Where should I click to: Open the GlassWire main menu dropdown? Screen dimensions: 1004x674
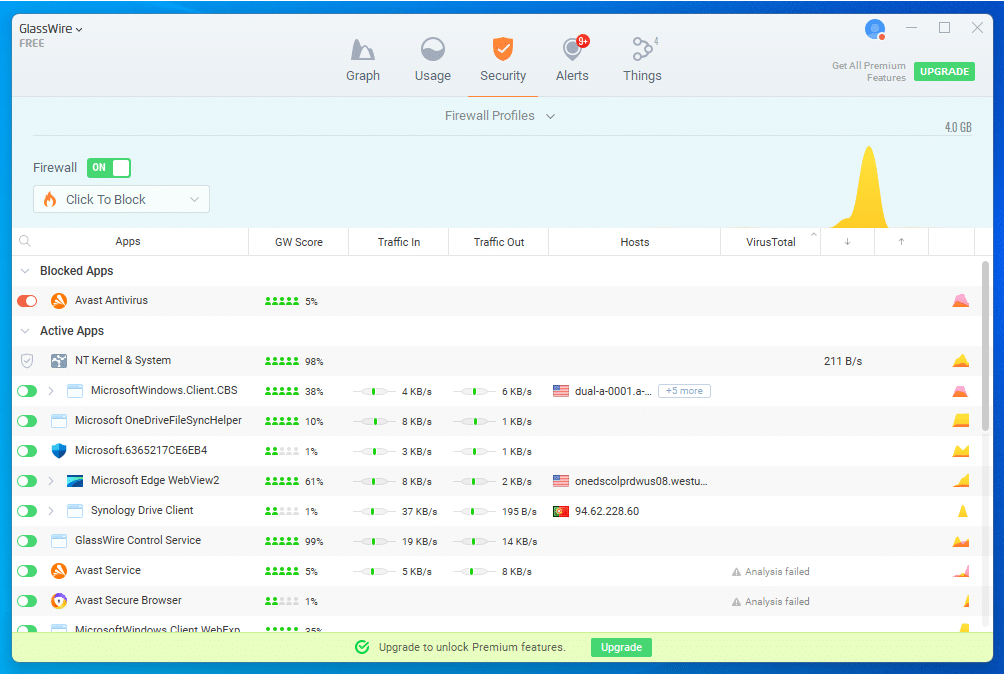tap(51, 29)
